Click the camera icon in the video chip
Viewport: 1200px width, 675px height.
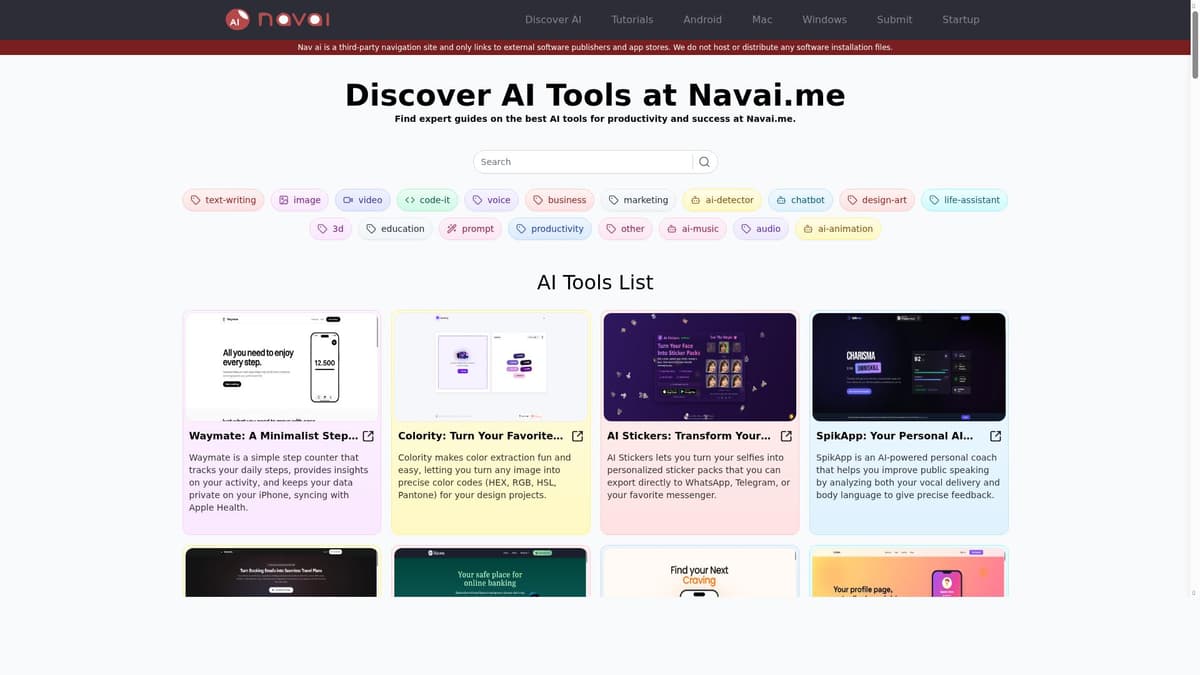pos(349,199)
